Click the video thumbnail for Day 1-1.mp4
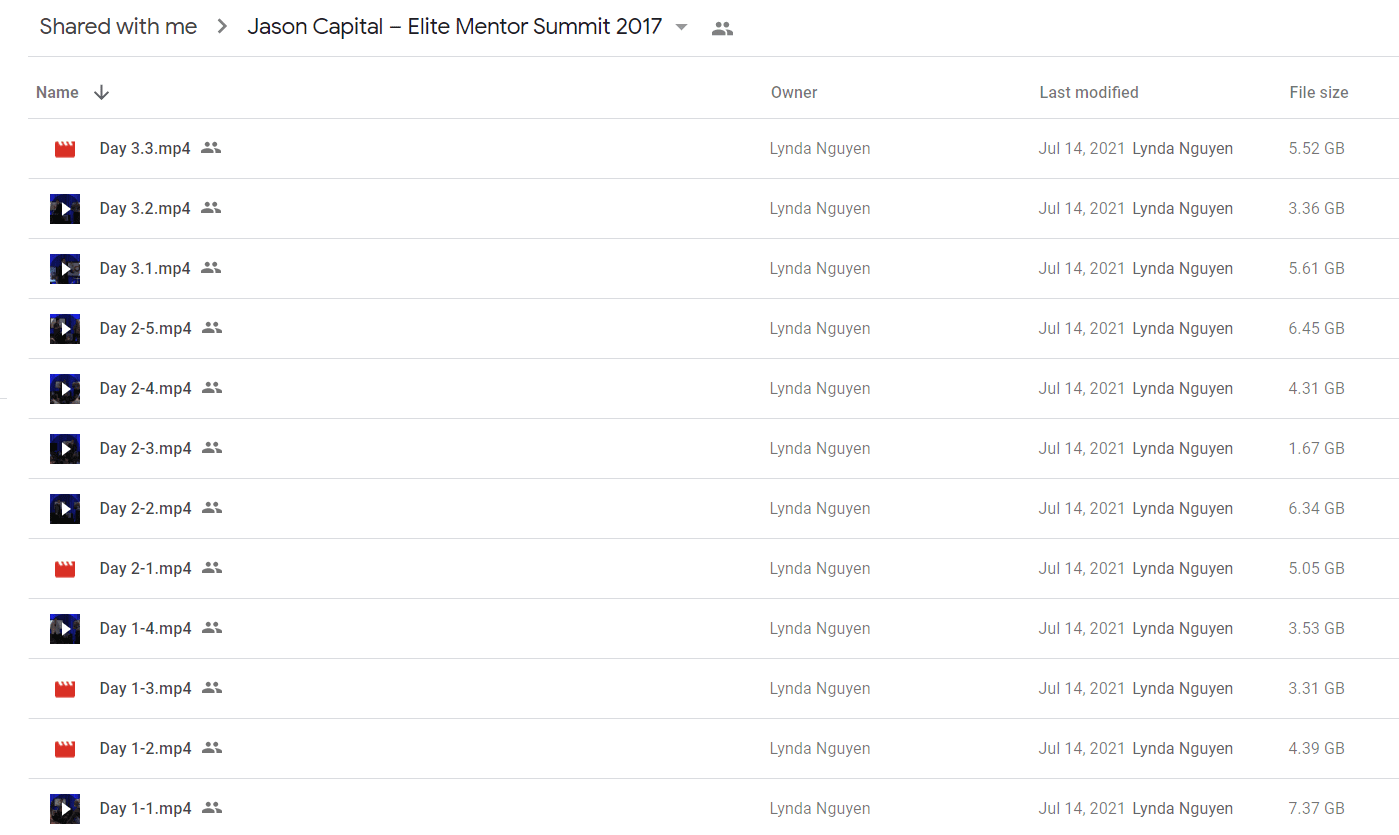 (65, 809)
